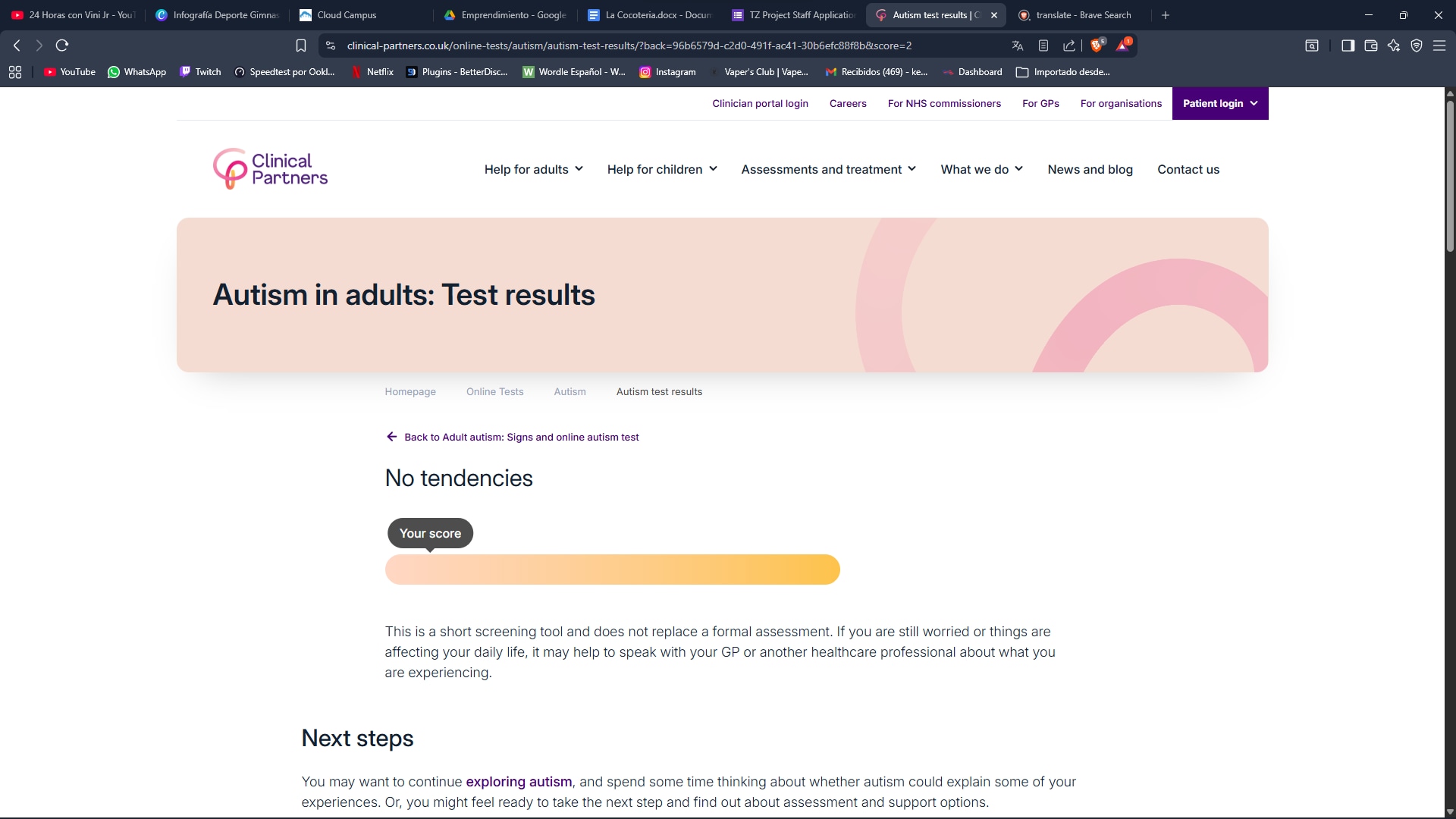Go back to Adult autism test link
Image resolution: width=1456 pixels, height=819 pixels.
tap(521, 437)
